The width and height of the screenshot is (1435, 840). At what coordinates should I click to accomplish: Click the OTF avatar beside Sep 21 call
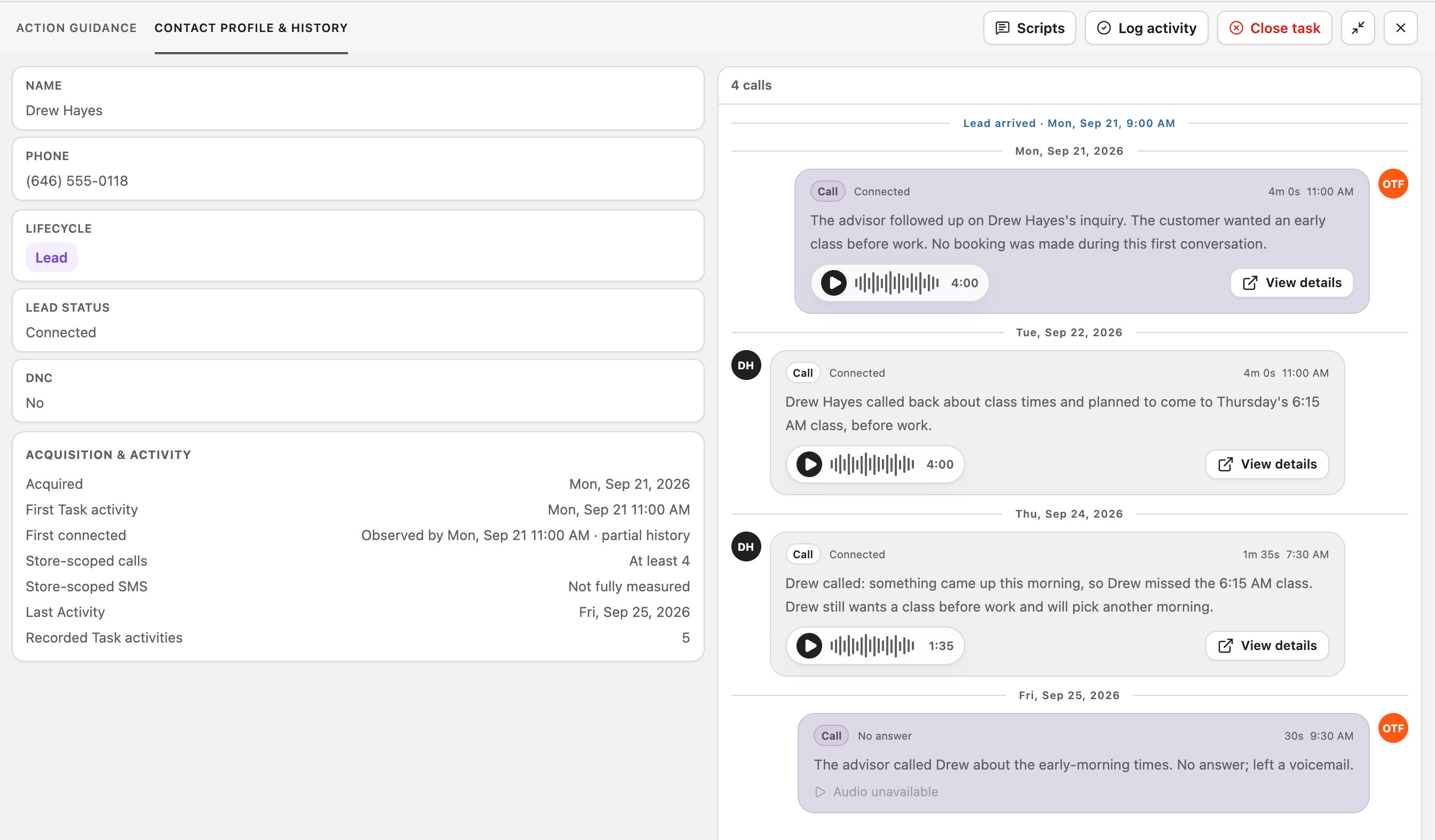(1393, 184)
